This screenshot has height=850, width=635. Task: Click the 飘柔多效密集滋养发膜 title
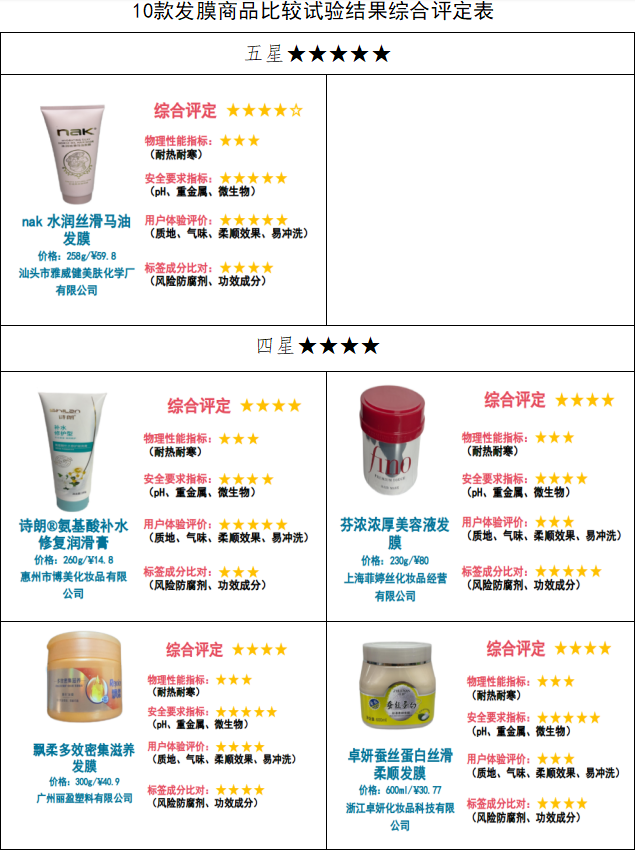click(x=84, y=757)
